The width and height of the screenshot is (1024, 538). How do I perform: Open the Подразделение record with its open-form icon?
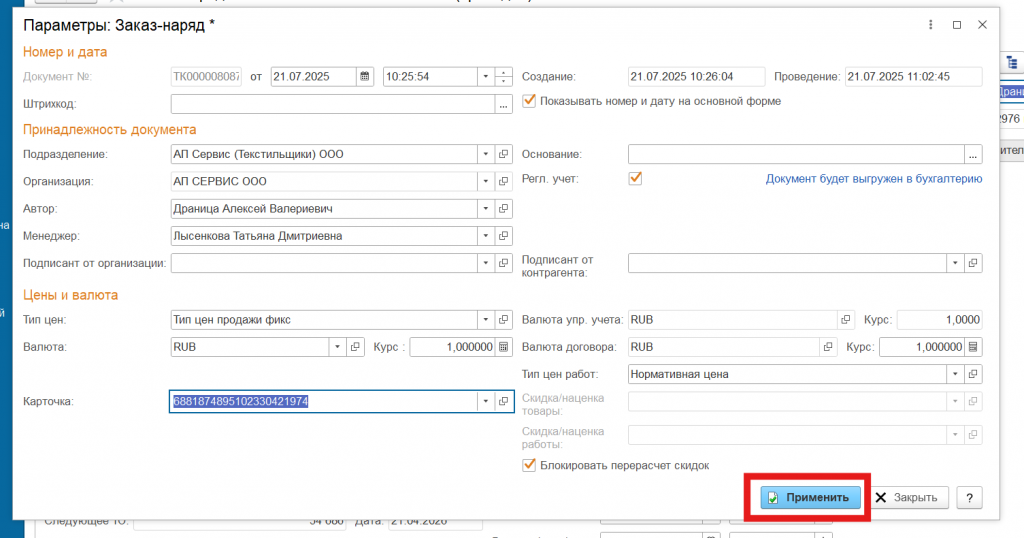(504, 154)
